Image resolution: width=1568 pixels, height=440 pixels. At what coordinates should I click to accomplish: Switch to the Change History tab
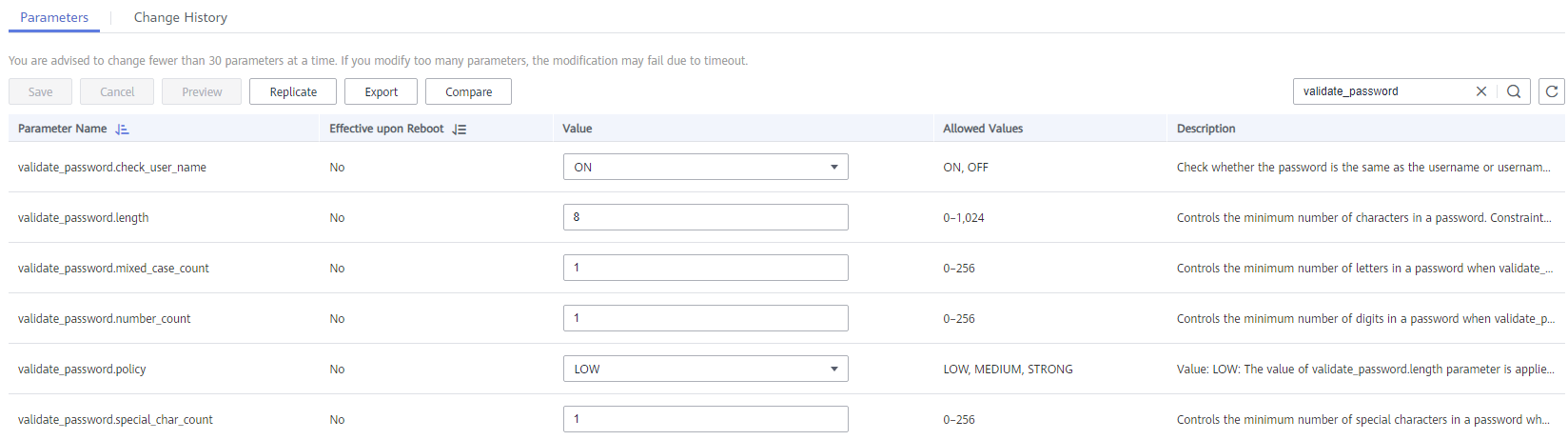[181, 17]
